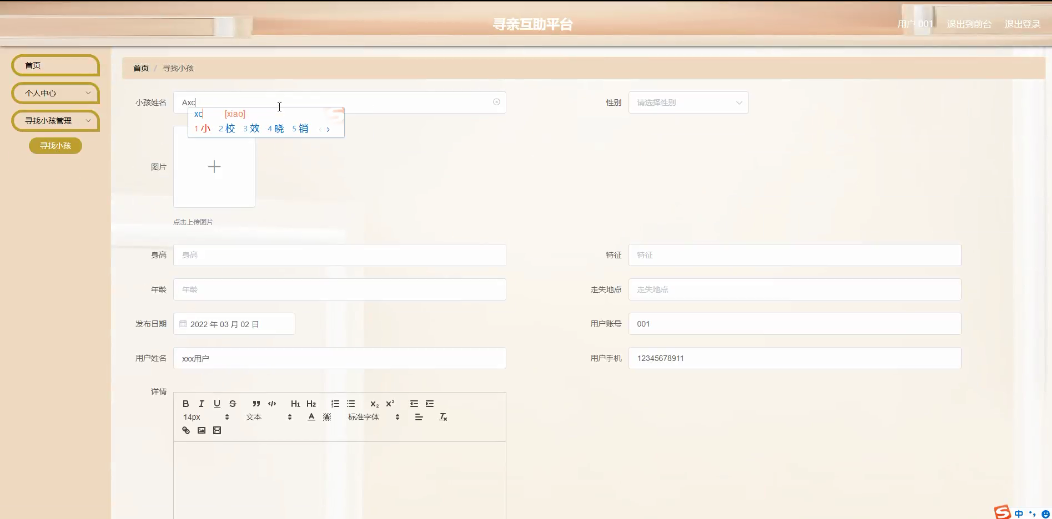Focus the 走失地点 lost location input field
This screenshot has height=519, width=1052.
click(794, 290)
